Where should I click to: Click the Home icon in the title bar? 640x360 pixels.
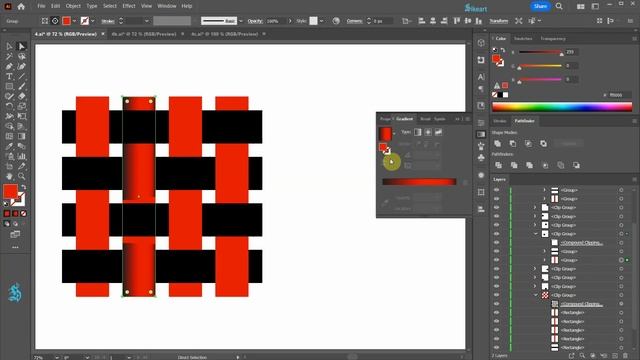(21, 7)
